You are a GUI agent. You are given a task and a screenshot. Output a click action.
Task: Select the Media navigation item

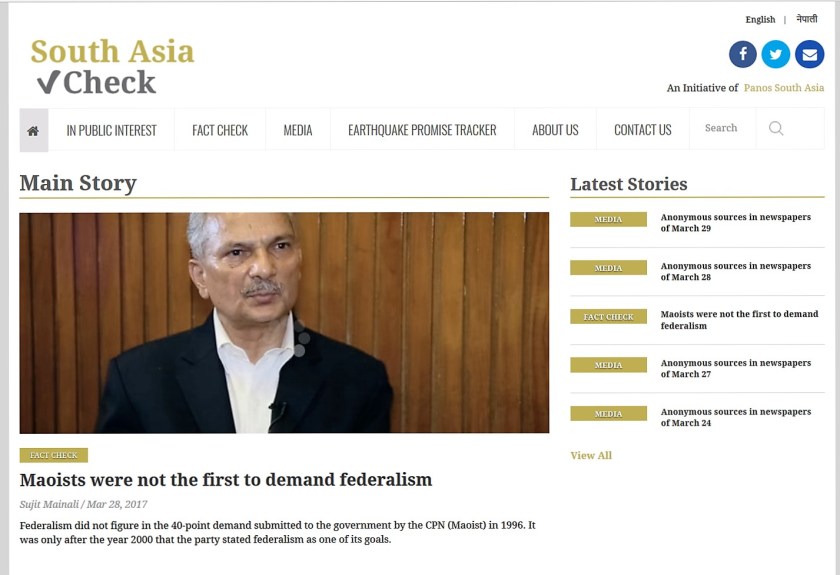pyautogui.click(x=298, y=130)
